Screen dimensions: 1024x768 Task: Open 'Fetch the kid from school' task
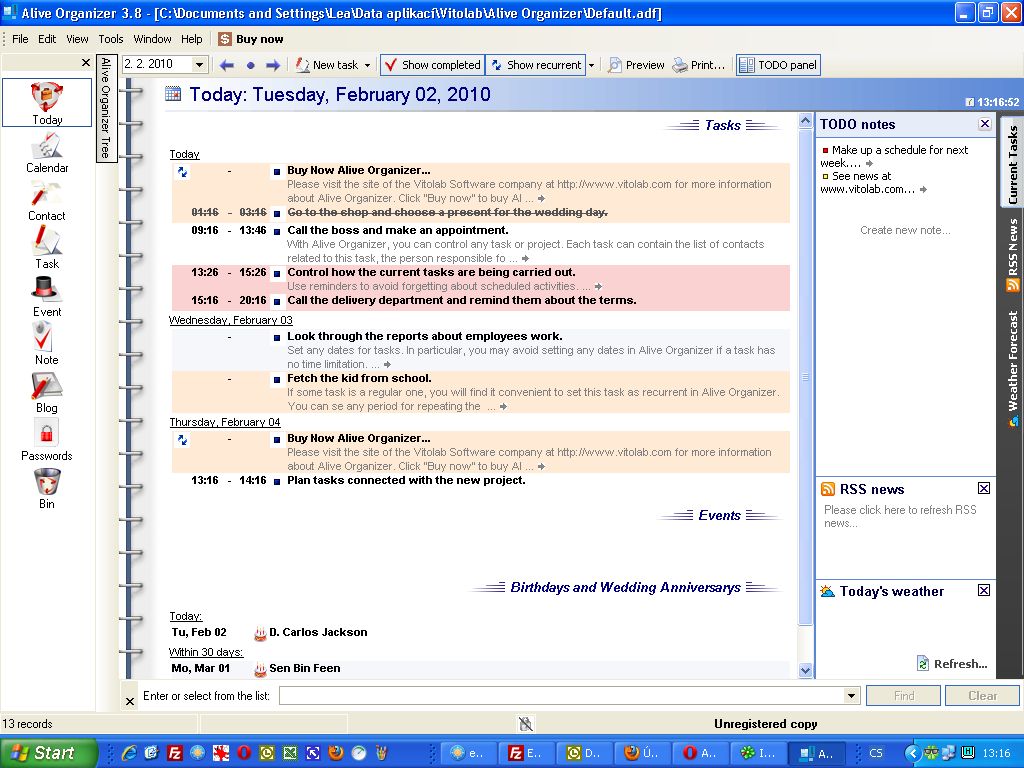(359, 378)
